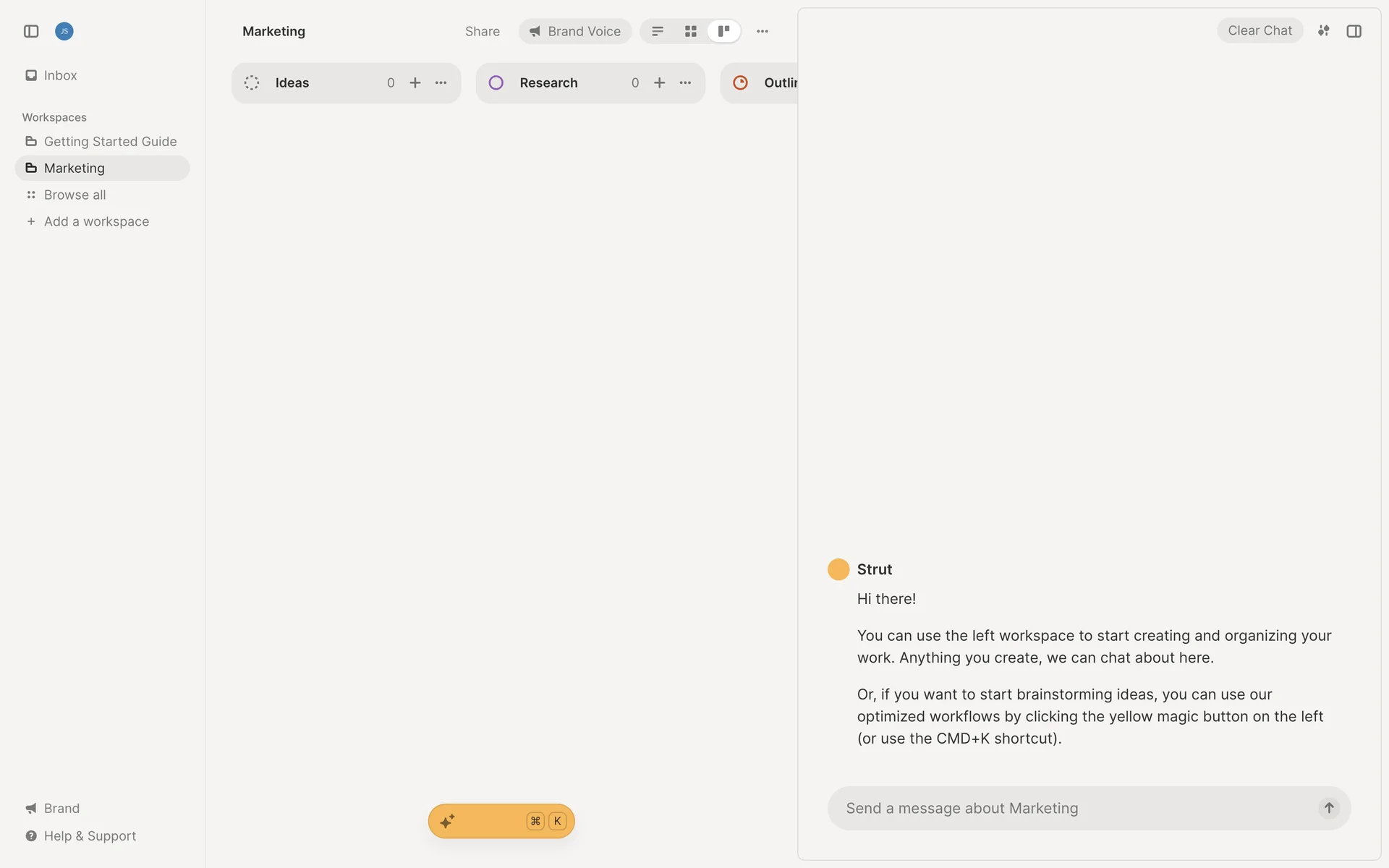Switch to grid view layout
1389x868 pixels.
click(691, 31)
